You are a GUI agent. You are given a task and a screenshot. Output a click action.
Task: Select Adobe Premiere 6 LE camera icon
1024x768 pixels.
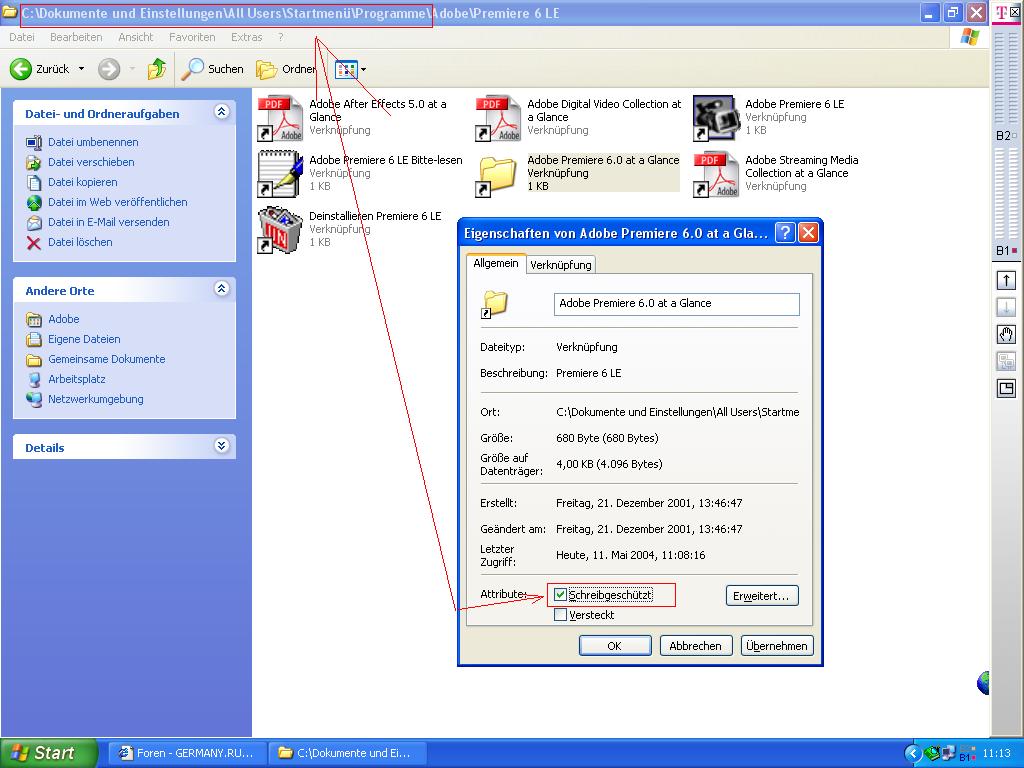[716, 118]
